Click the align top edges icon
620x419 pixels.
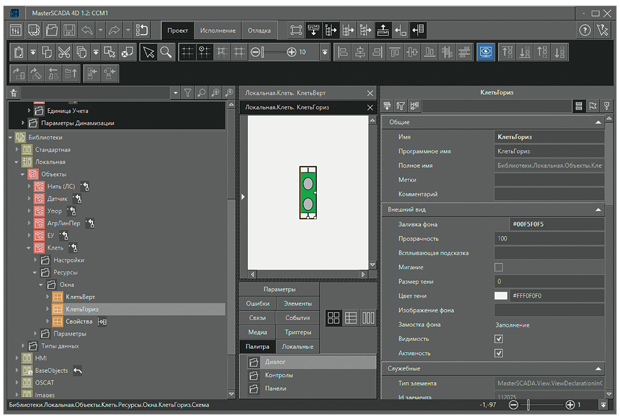tap(395, 52)
